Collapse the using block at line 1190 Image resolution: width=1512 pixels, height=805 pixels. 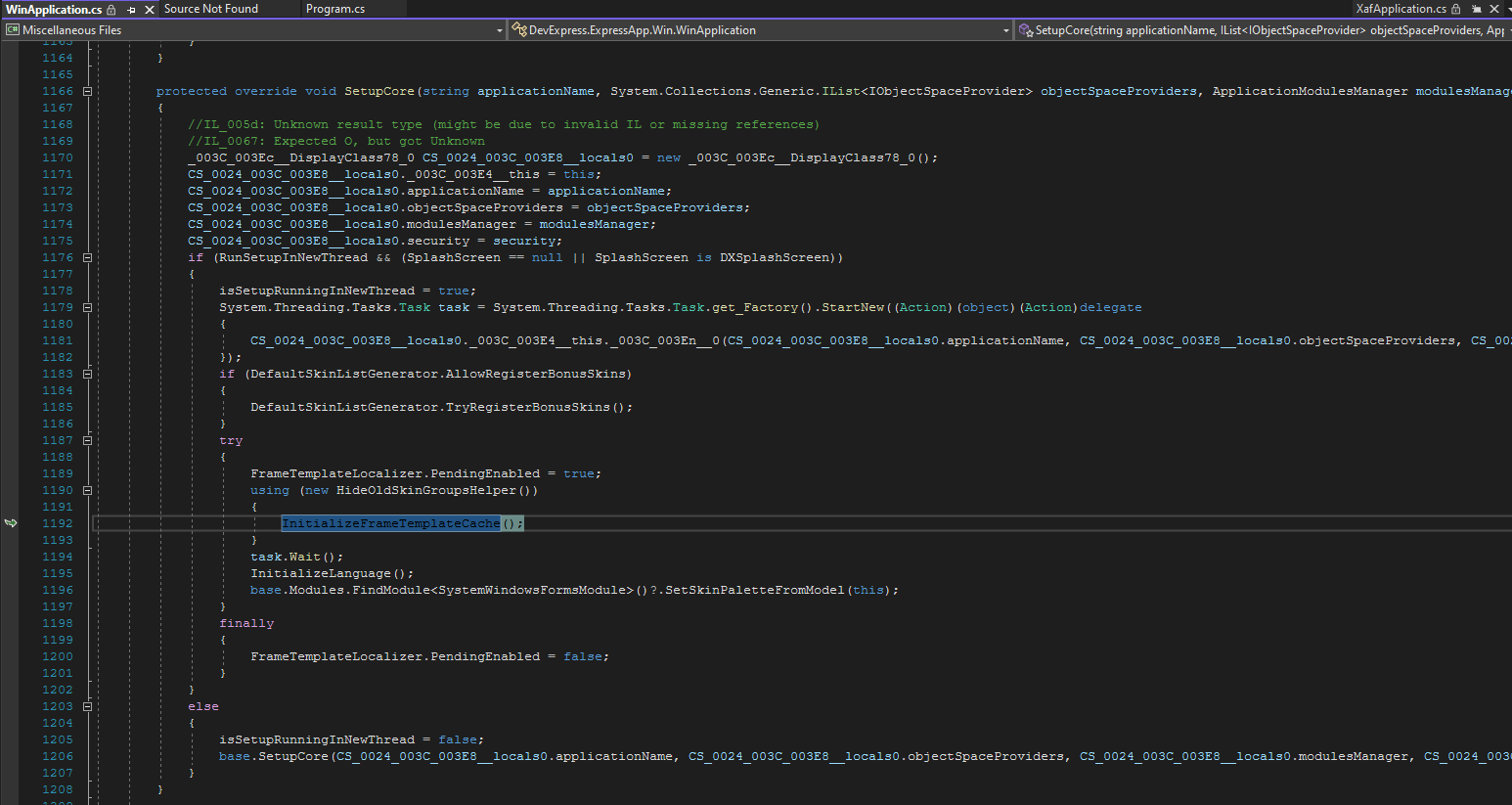[87, 490]
